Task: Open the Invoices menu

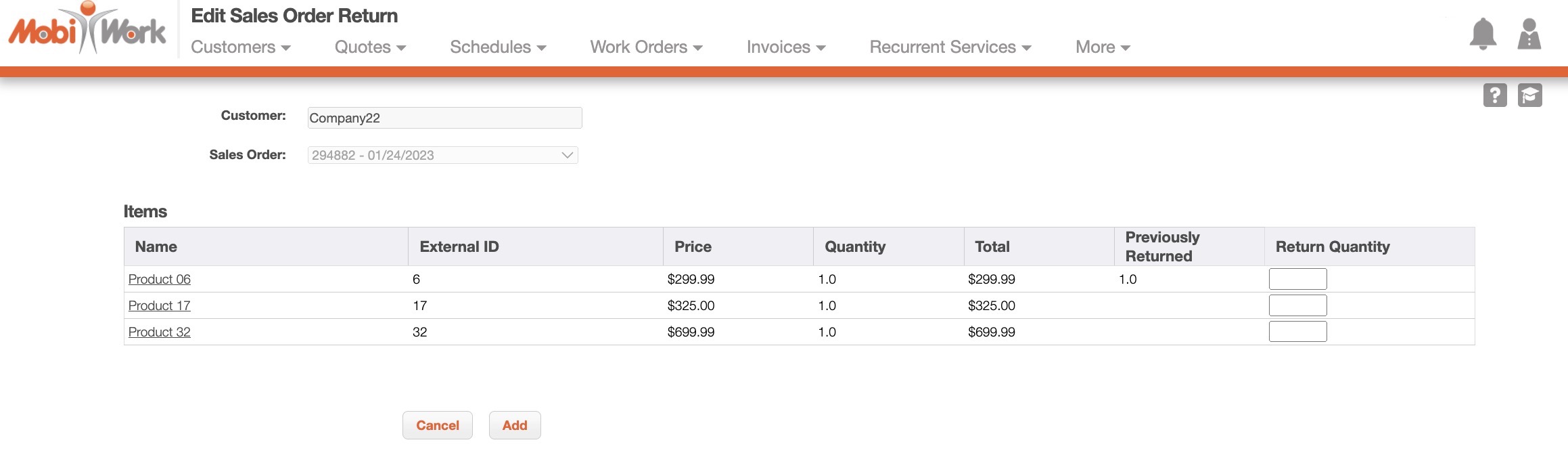Action: point(786,47)
